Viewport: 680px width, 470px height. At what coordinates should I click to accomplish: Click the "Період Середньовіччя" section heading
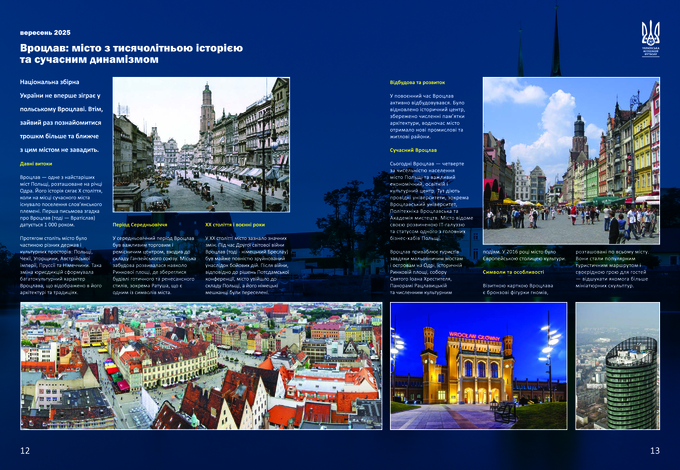click(140, 226)
